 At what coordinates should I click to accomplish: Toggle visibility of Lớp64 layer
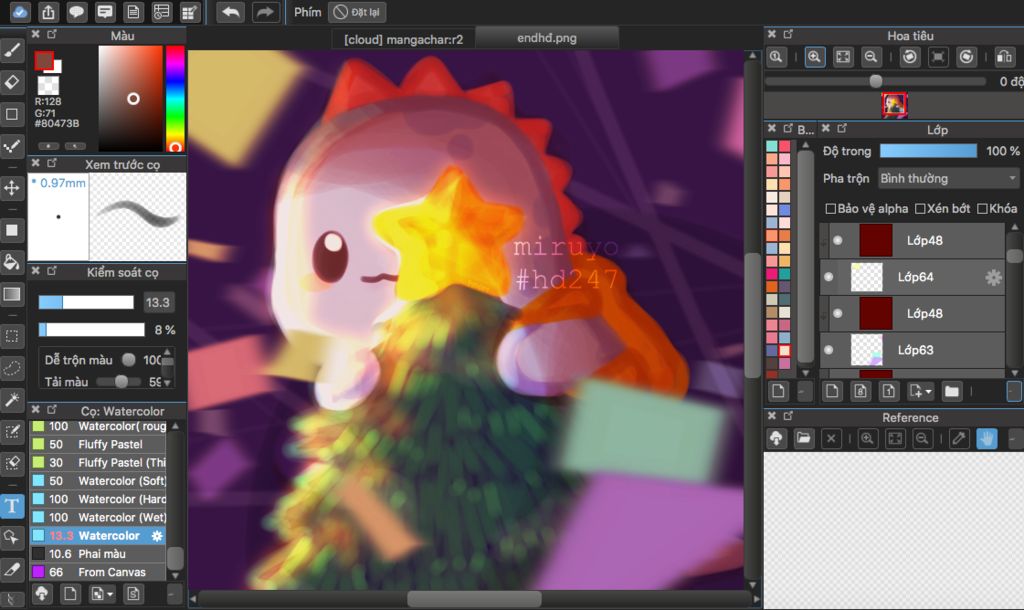[x=829, y=277]
